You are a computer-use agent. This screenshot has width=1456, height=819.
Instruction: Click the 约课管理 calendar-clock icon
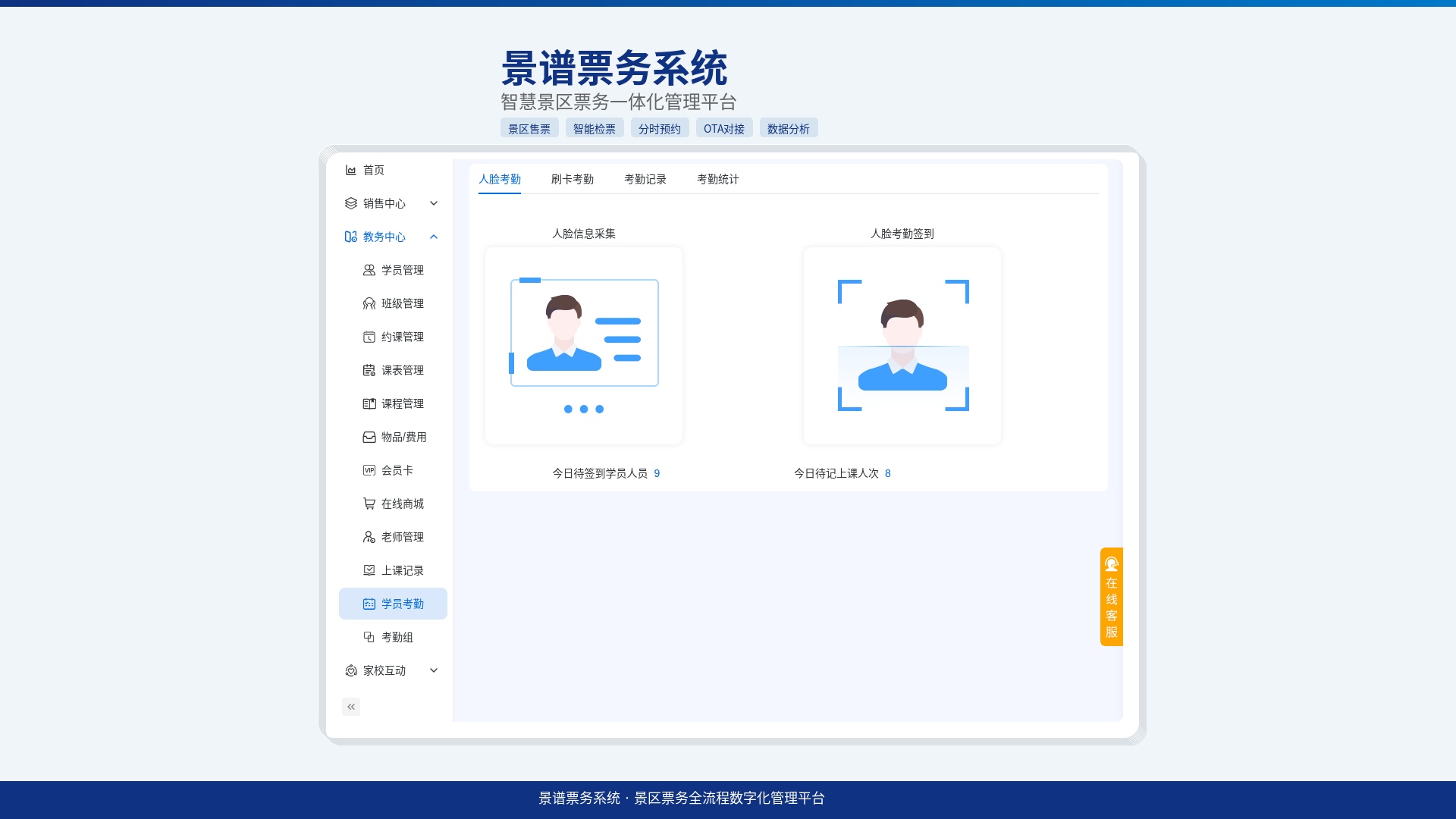tap(369, 337)
